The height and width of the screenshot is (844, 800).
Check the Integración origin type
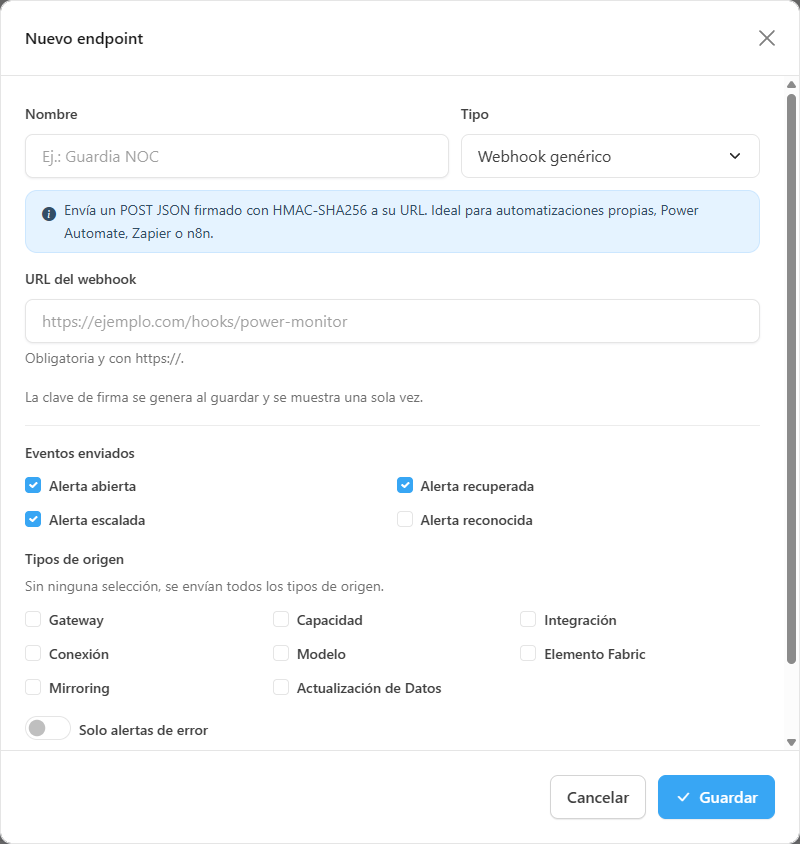tap(528, 620)
